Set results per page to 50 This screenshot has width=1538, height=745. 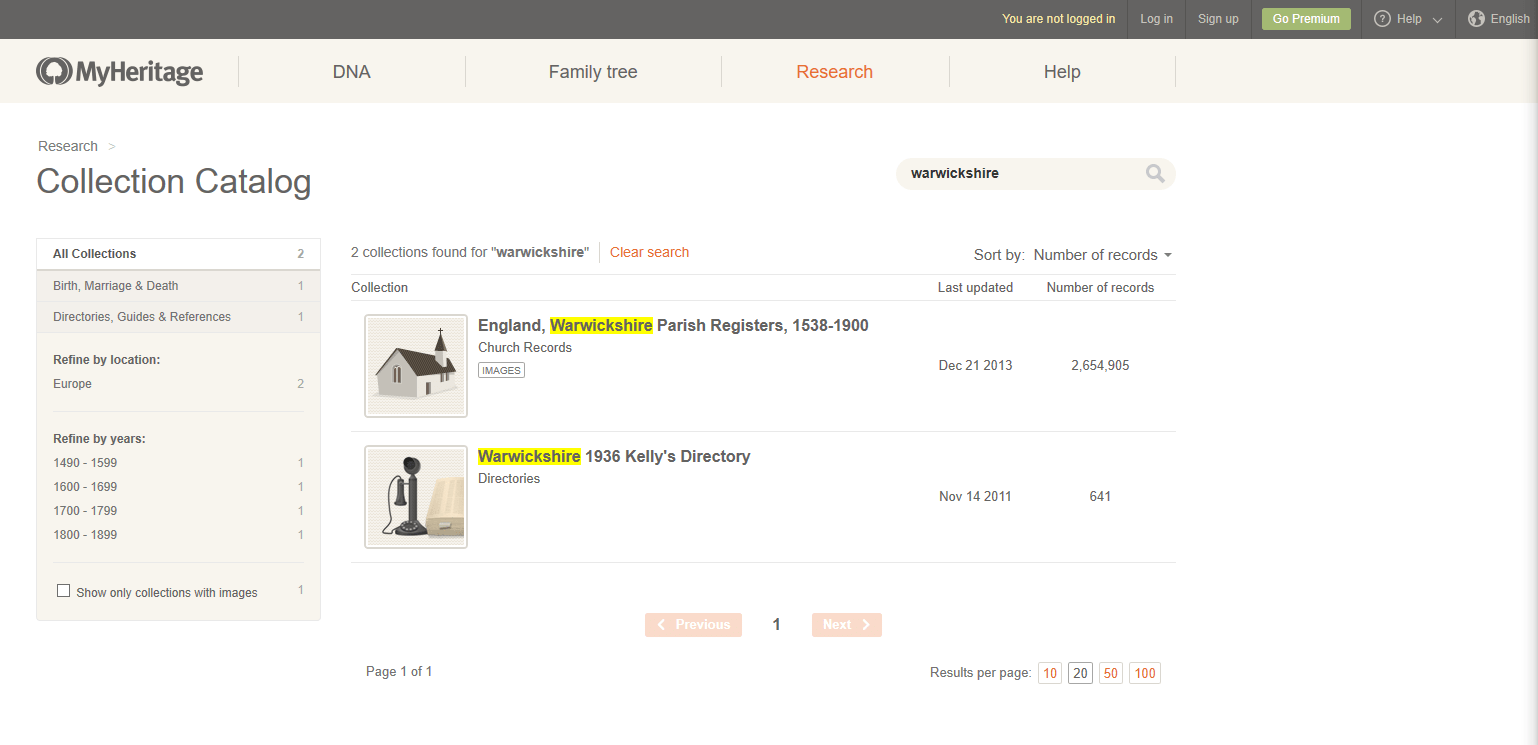1110,673
